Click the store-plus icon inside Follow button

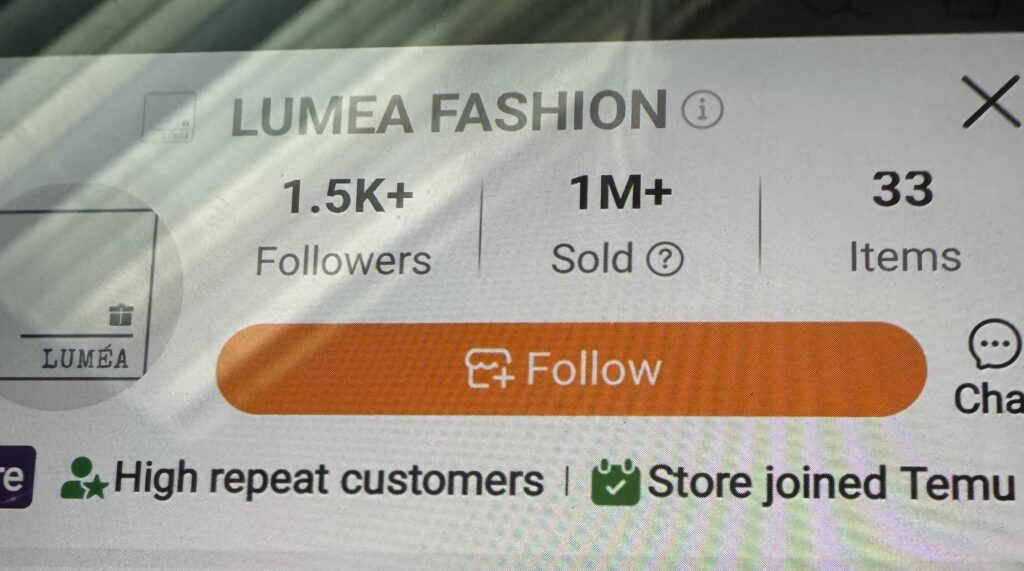pos(489,368)
